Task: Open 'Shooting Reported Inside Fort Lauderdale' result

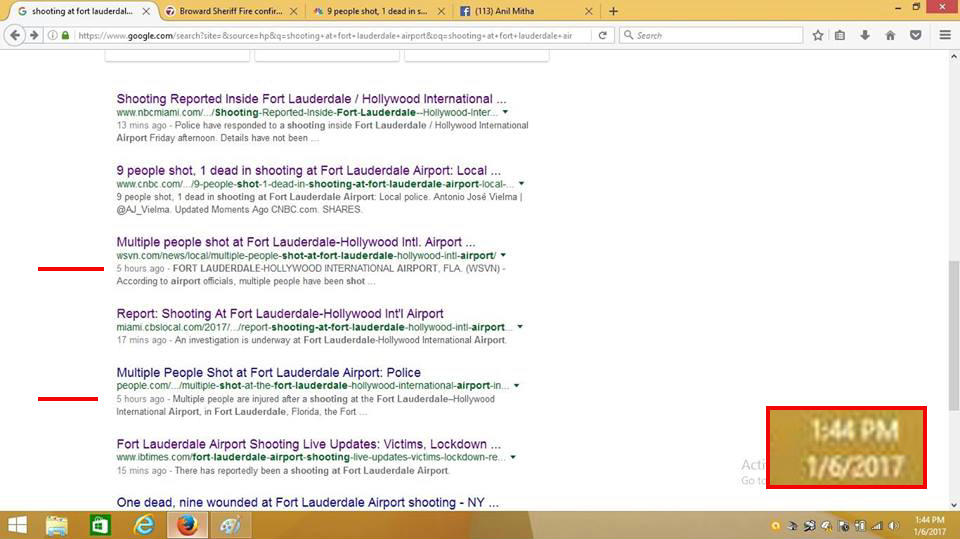Action: coord(311,99)
